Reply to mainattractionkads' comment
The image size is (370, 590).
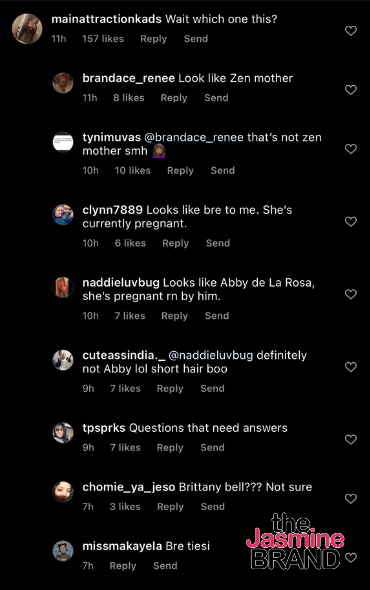[154, 39]
